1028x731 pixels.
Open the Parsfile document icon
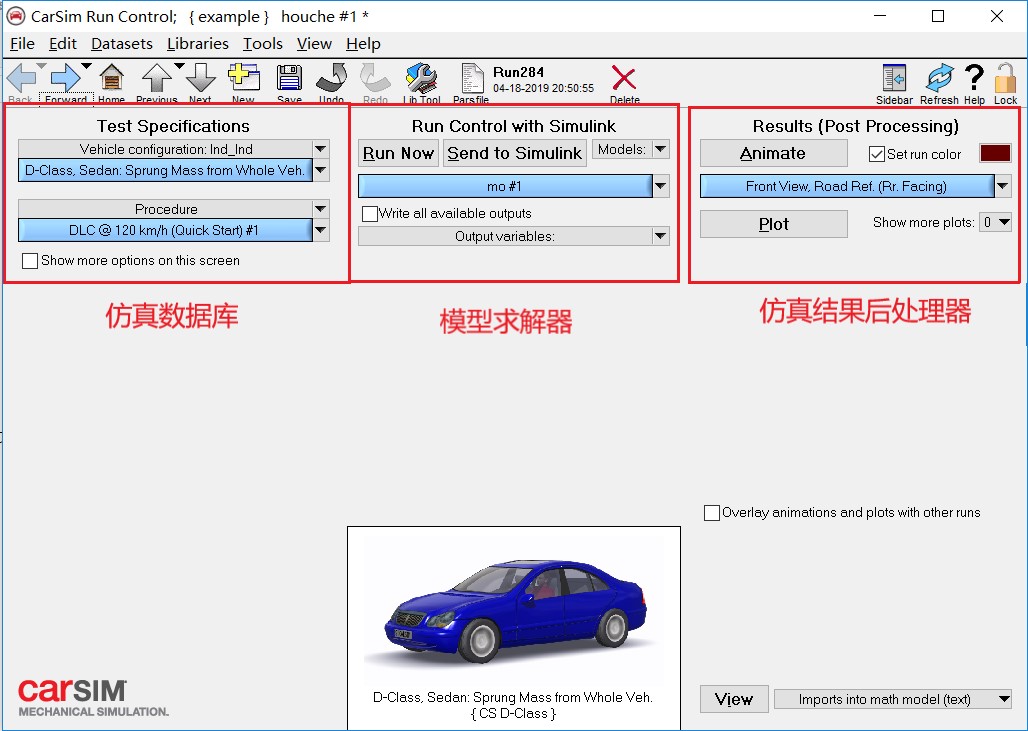pyautogui.click(x=471, y=80)
